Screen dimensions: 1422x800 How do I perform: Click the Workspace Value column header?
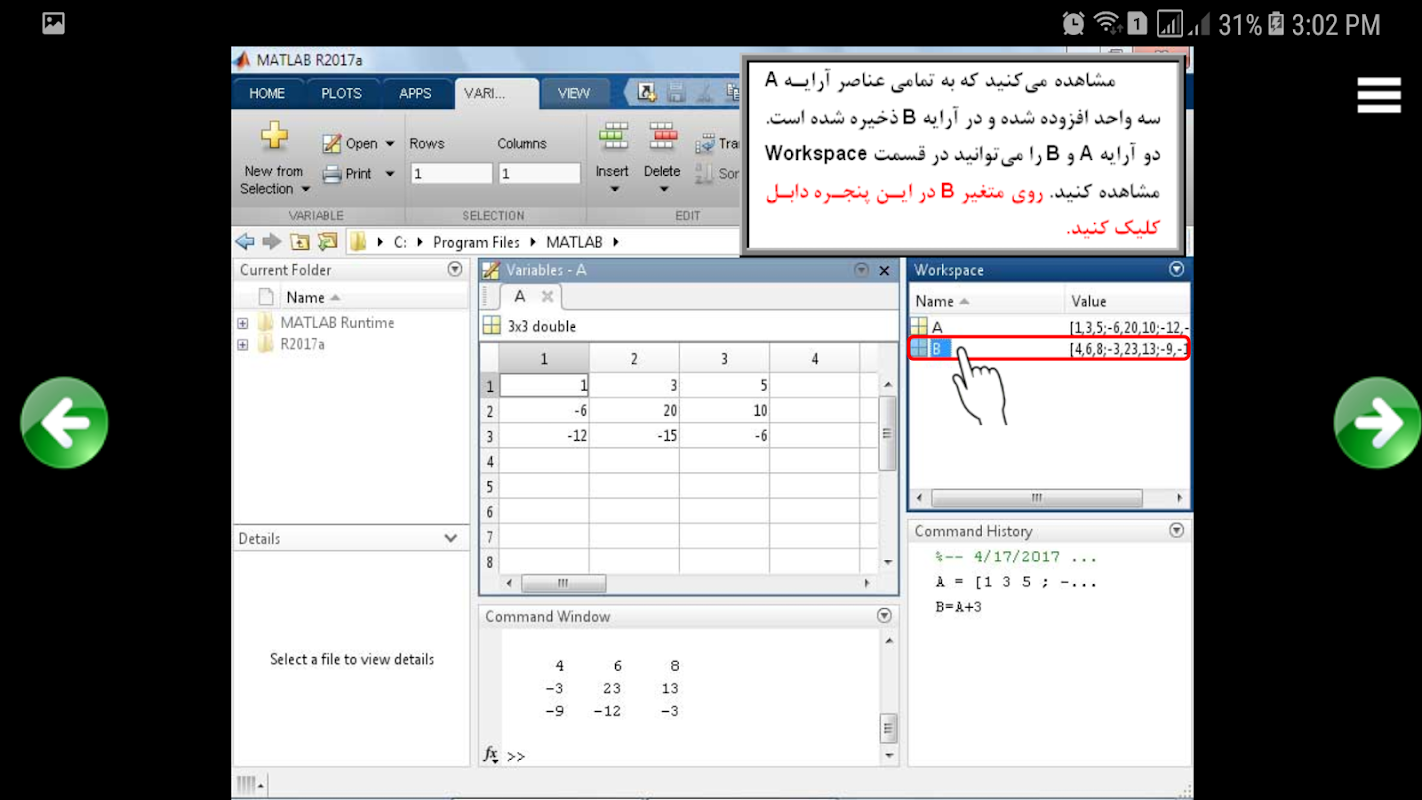coord(1127,301)
